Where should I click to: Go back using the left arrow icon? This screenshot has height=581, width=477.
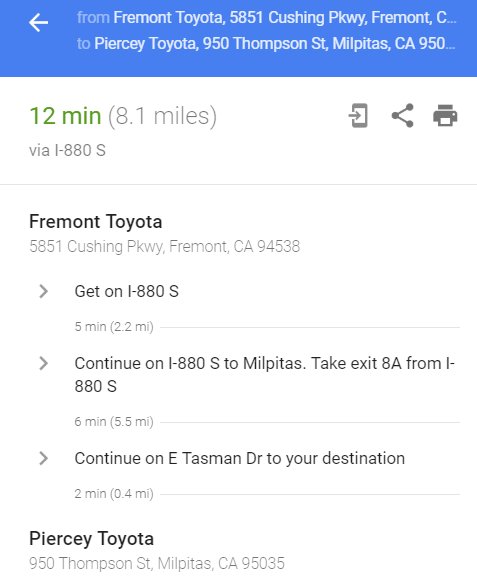click(x=39, y=23)
